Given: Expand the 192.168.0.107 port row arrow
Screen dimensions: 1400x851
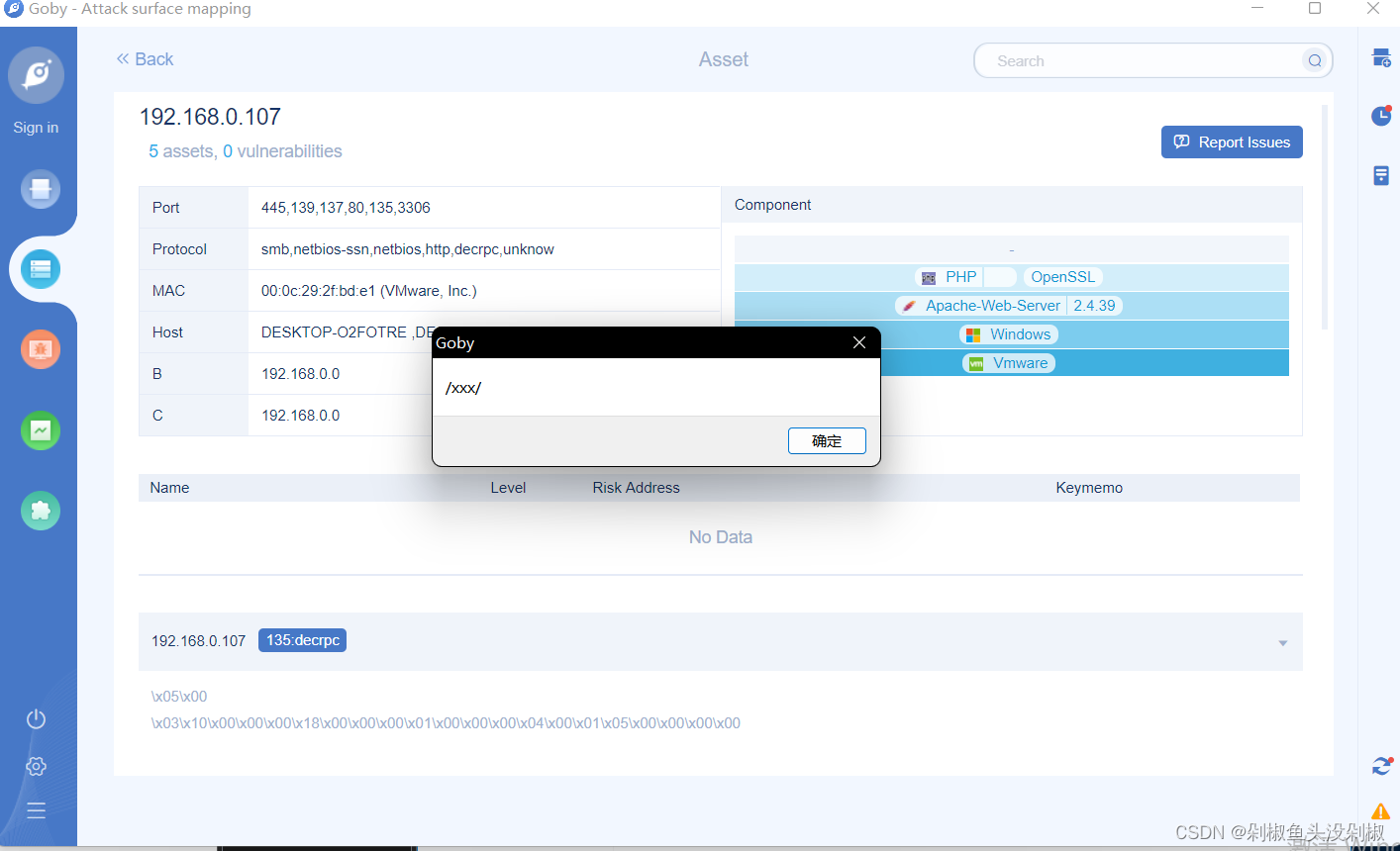Looking at the screenshot, I should (x=1282, y=643).
